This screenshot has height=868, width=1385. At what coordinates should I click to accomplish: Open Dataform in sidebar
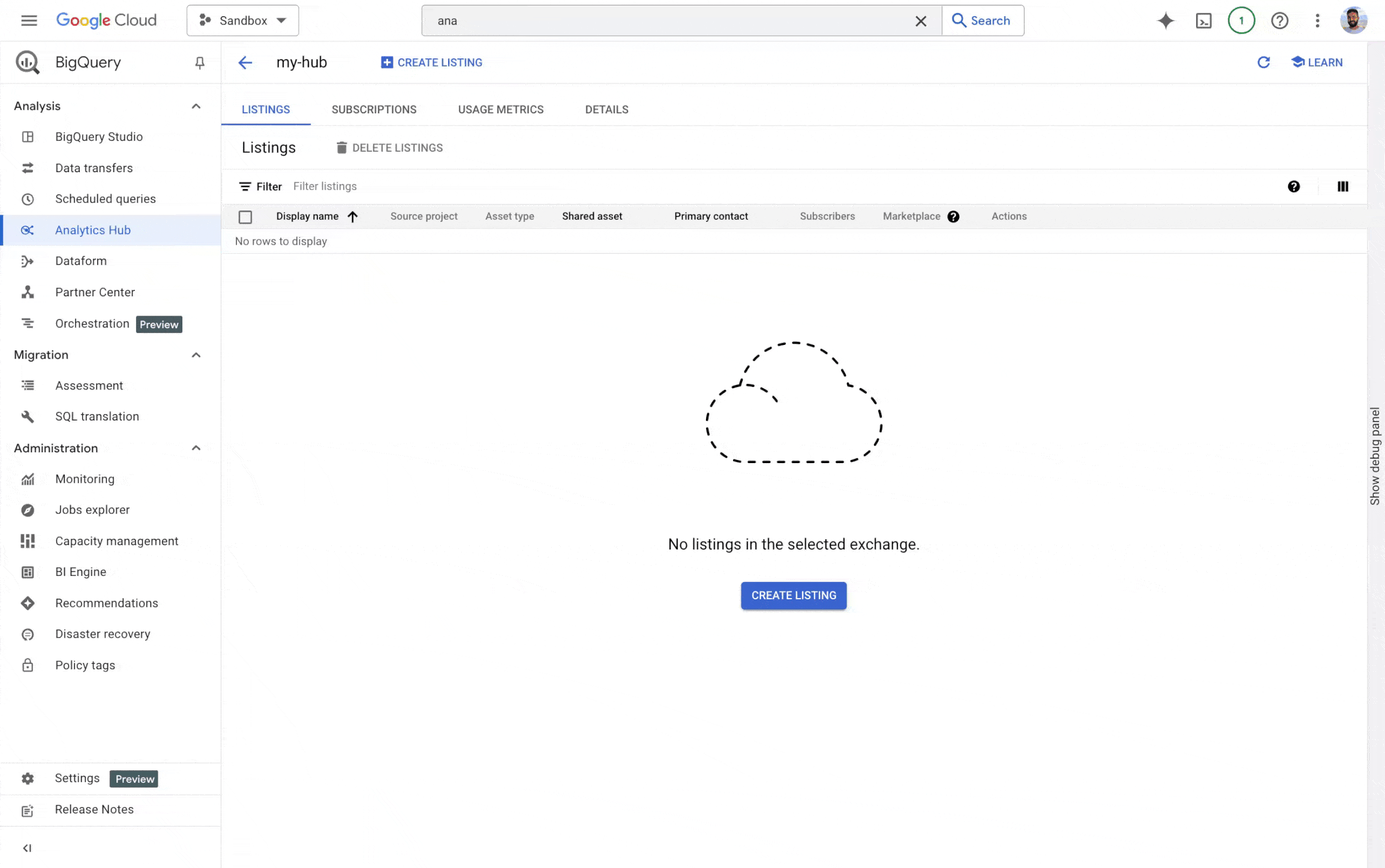[x=110, y=261]
